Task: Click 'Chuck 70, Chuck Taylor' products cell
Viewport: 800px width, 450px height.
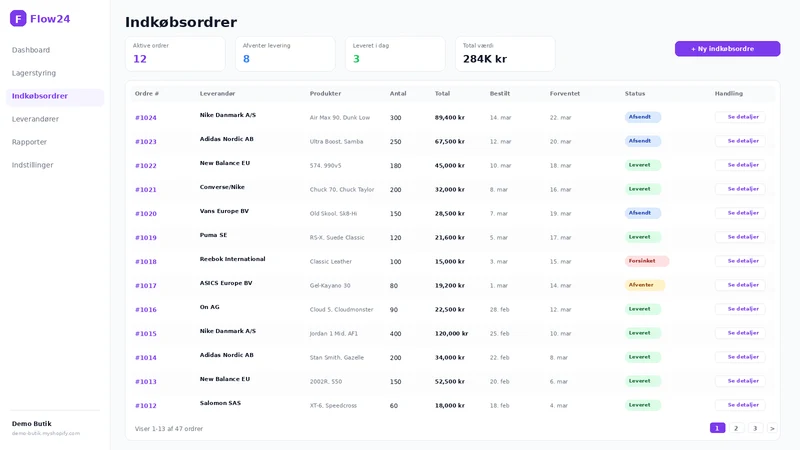Action: click(342, 190)
